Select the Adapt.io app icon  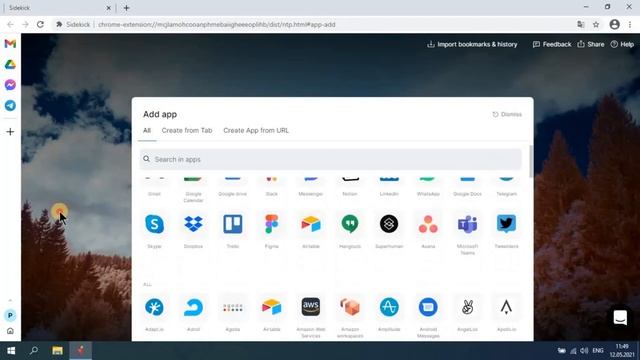coord(154,307)
